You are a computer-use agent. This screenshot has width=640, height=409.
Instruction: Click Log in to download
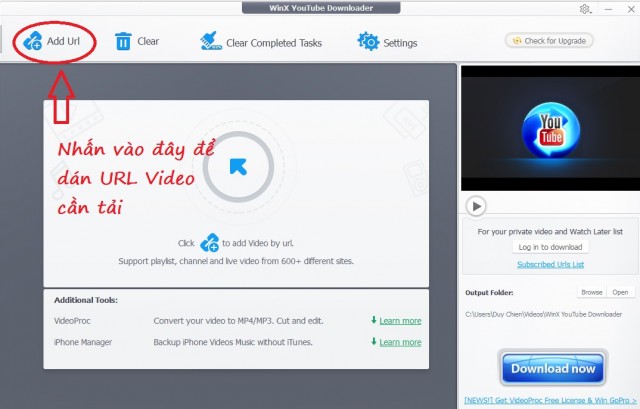coord(550,247)
